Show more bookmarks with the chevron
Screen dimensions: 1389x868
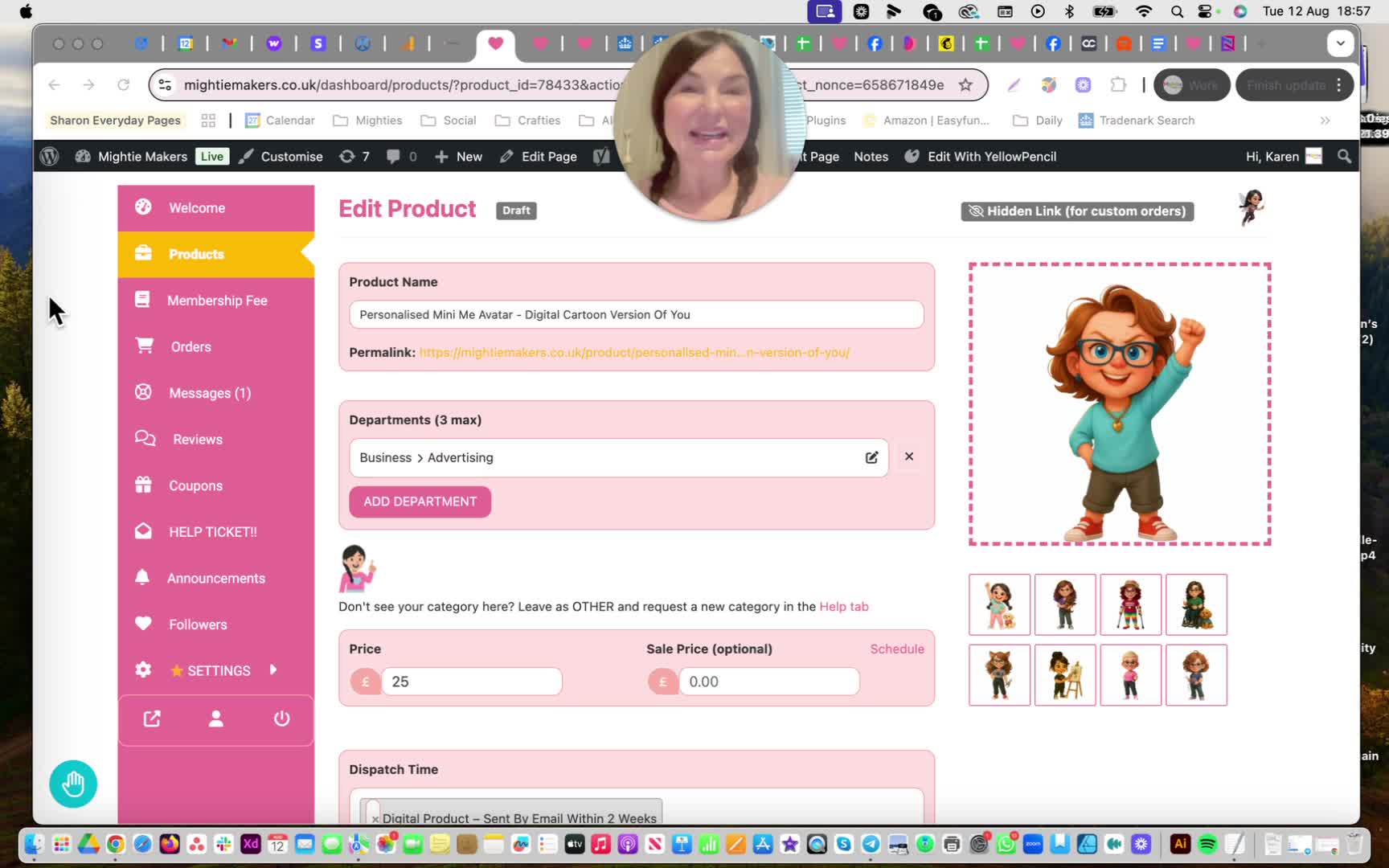1325,121
